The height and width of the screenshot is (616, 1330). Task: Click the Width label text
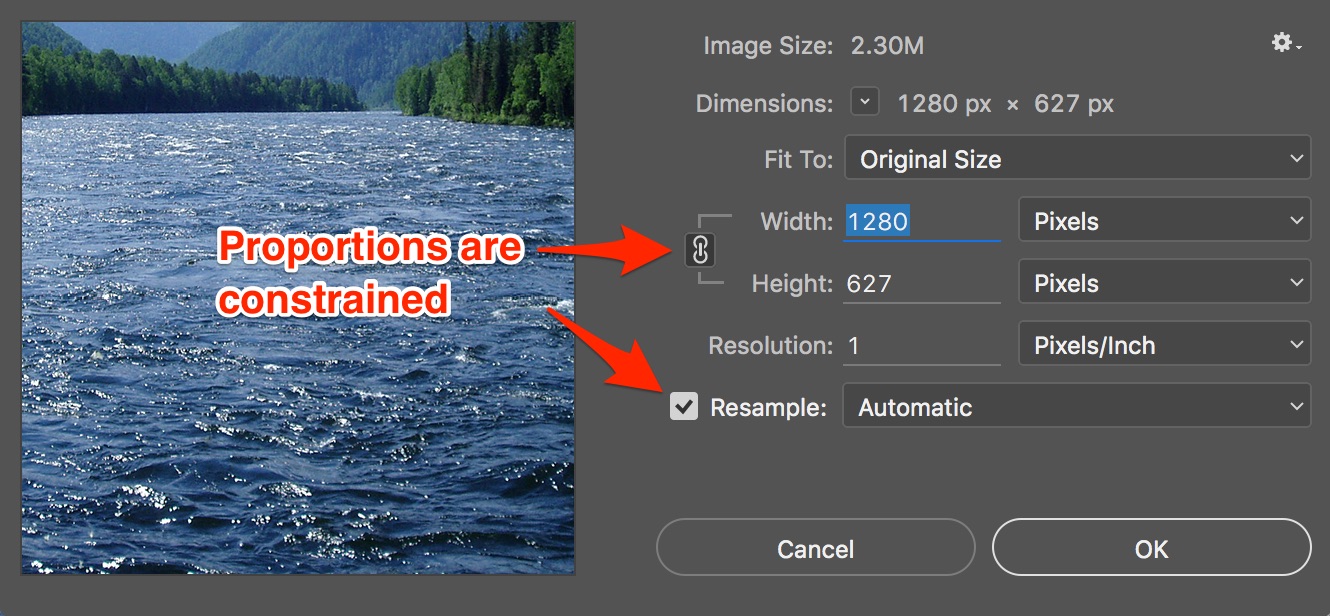pyautogui.click(x=796, y=222)
